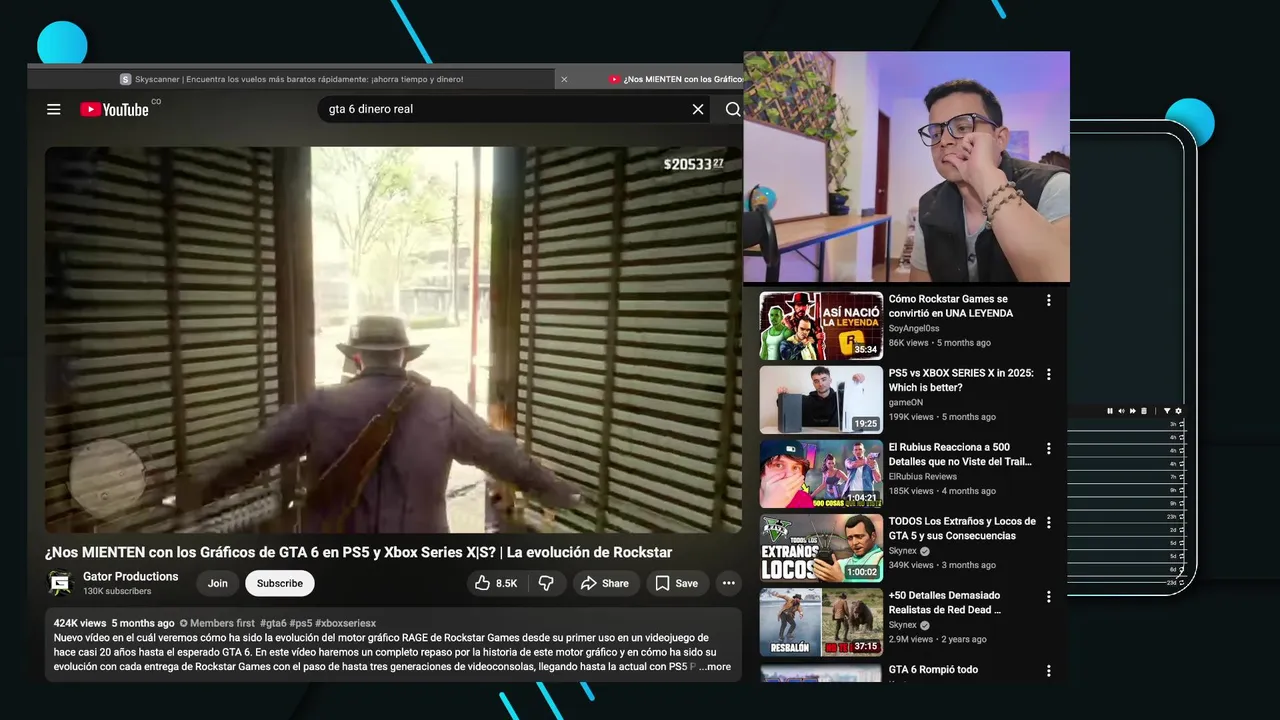Click the repeat icon on the 2d row
Screen dimensions: 1280x720
(x=1182, y=530)
